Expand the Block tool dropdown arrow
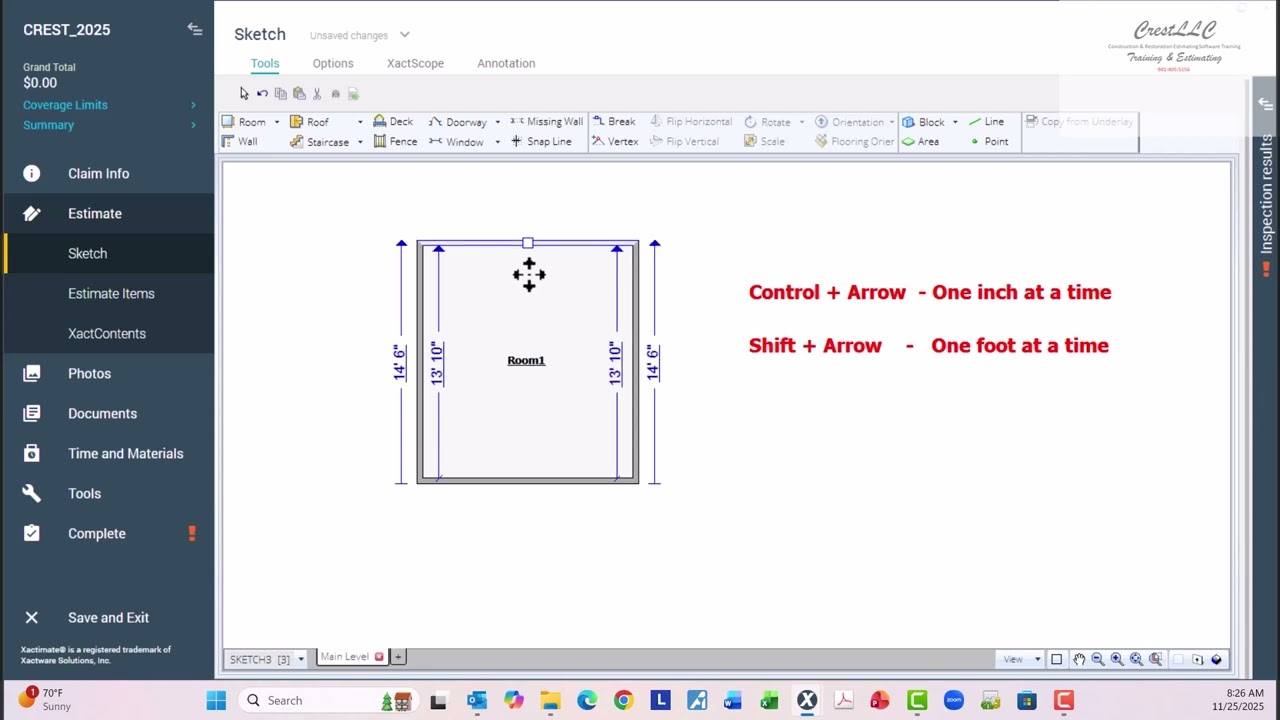 955,122
